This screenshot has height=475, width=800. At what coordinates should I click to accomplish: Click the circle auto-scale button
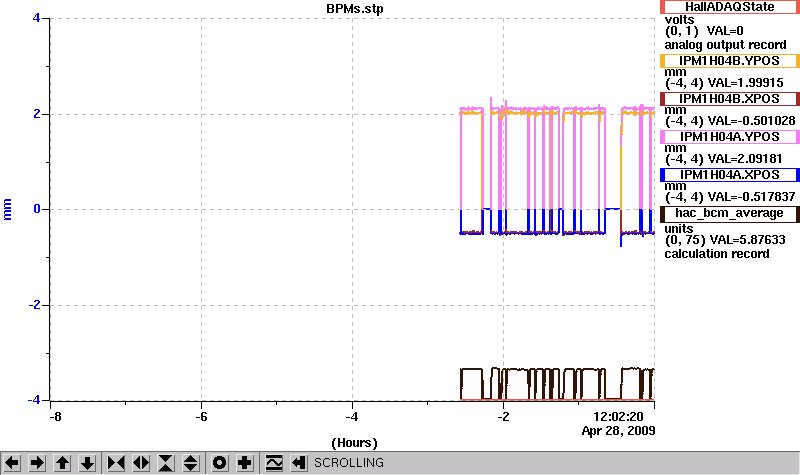pos(219,463)
